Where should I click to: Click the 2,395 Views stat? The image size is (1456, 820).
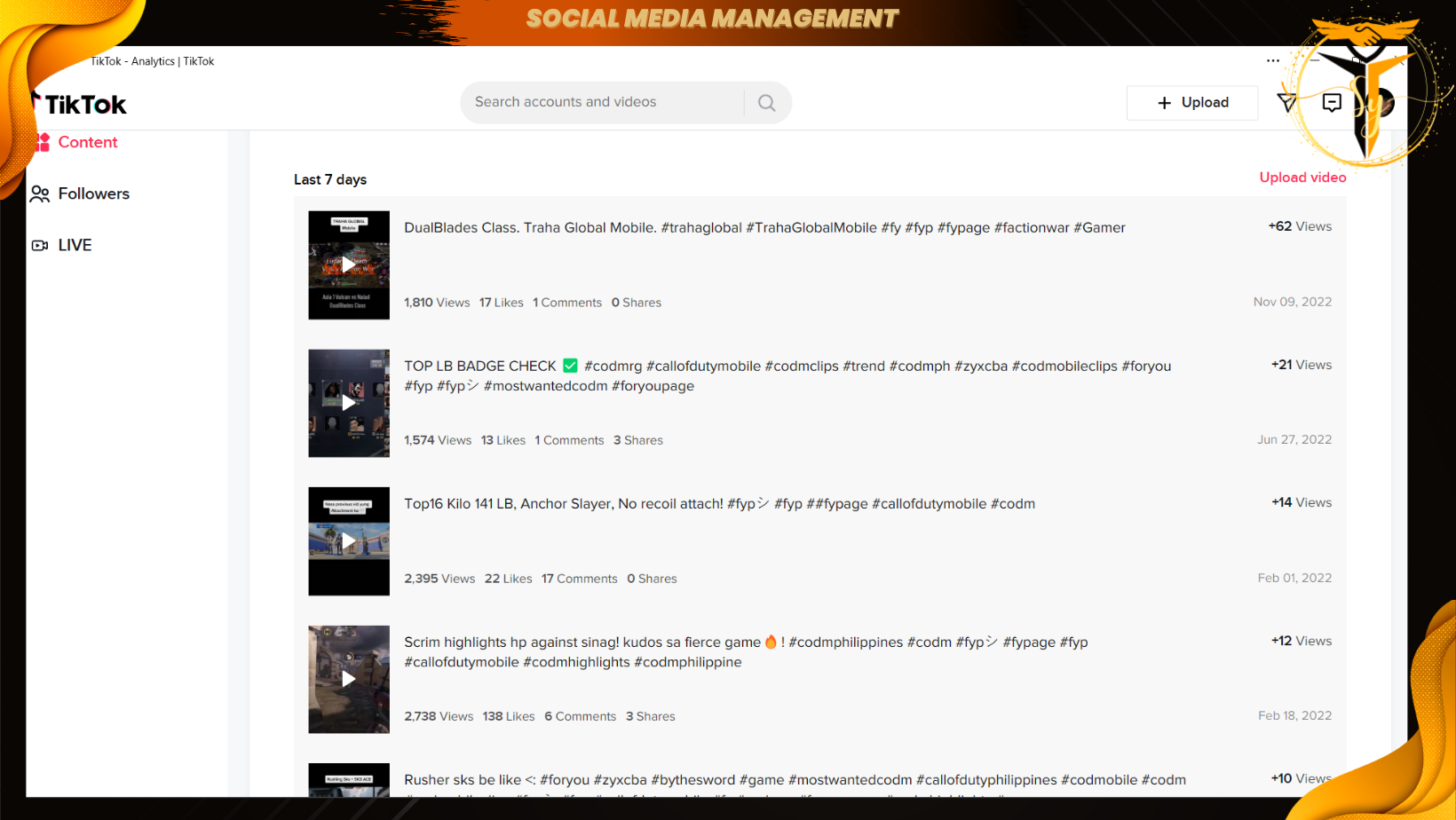[439, 579]
